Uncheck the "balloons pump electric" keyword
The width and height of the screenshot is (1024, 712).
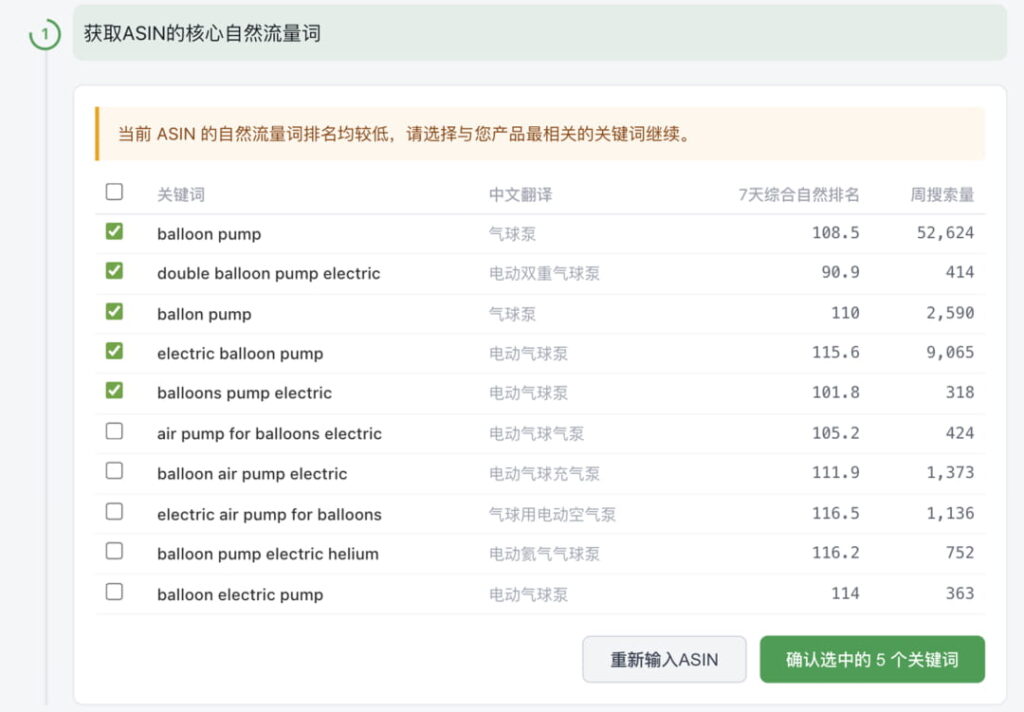(114, 393)
